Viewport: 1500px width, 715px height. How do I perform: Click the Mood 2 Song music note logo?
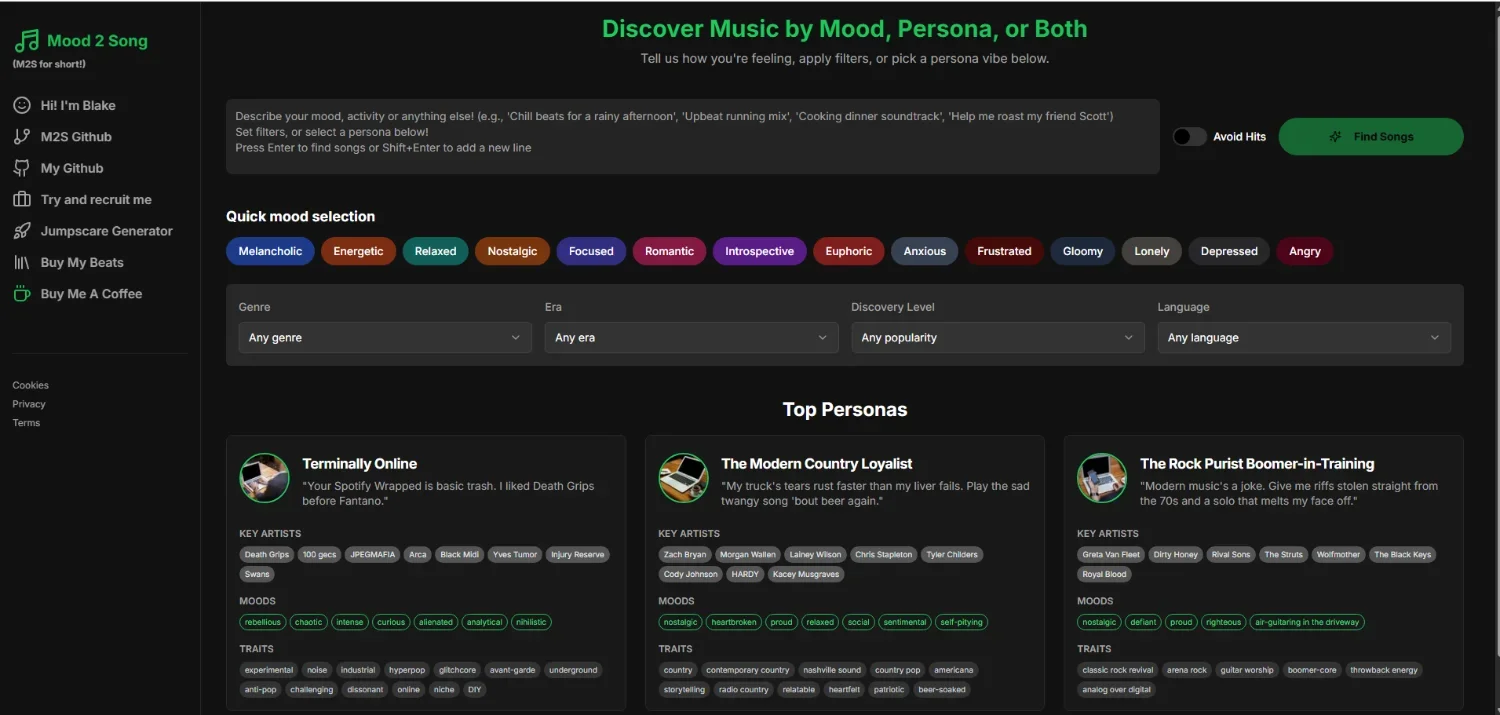27,41
